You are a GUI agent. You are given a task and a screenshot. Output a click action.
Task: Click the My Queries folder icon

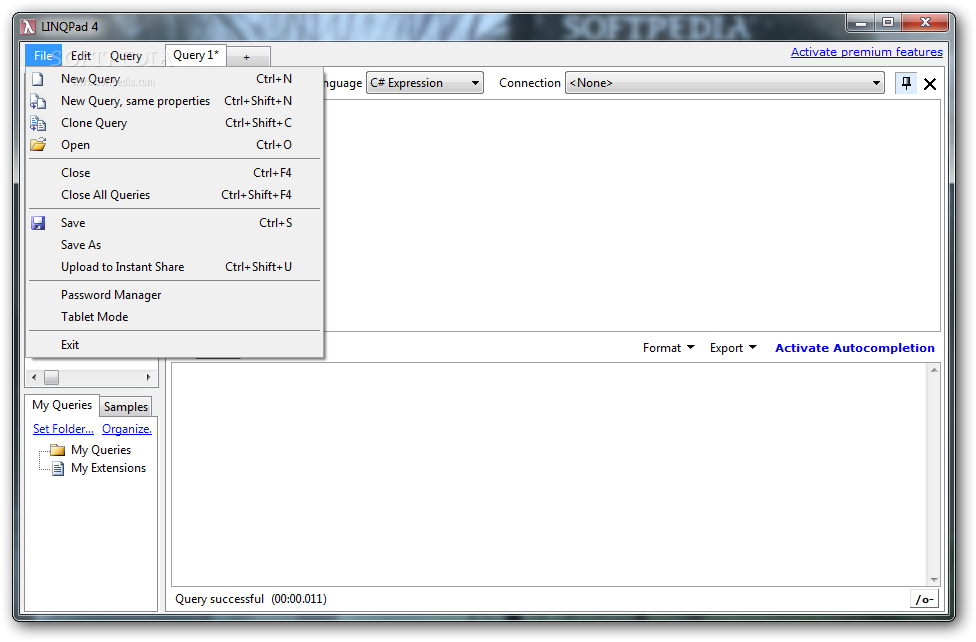tap(57, 450)
